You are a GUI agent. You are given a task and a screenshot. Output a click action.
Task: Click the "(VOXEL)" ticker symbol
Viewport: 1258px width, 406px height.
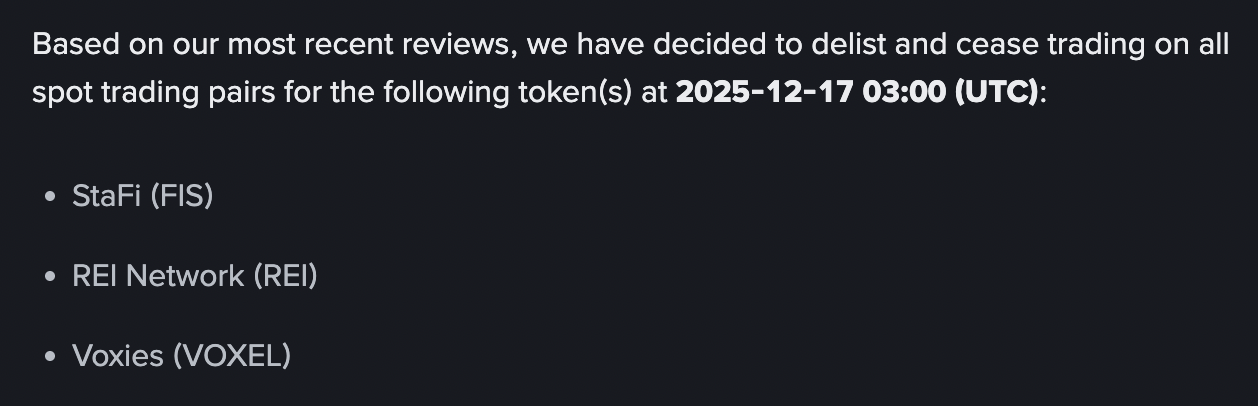[231, 355]
